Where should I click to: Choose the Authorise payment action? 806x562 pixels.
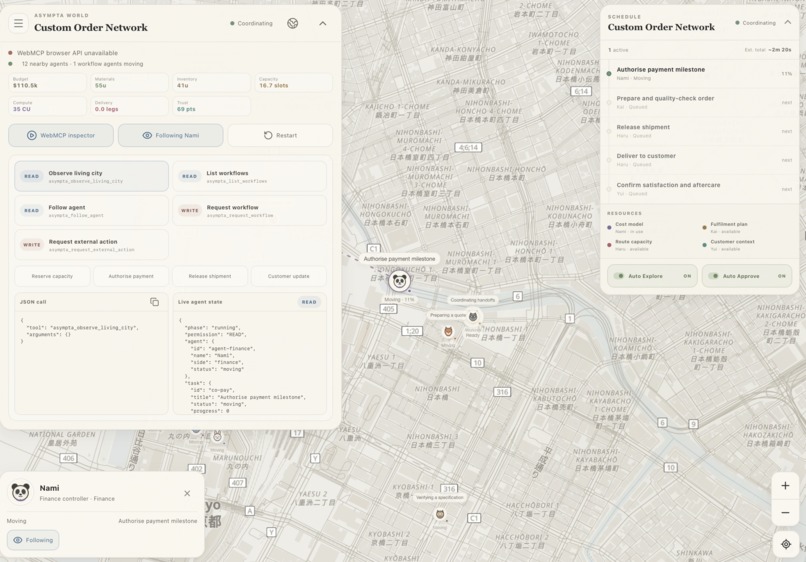tap(131, 276)
